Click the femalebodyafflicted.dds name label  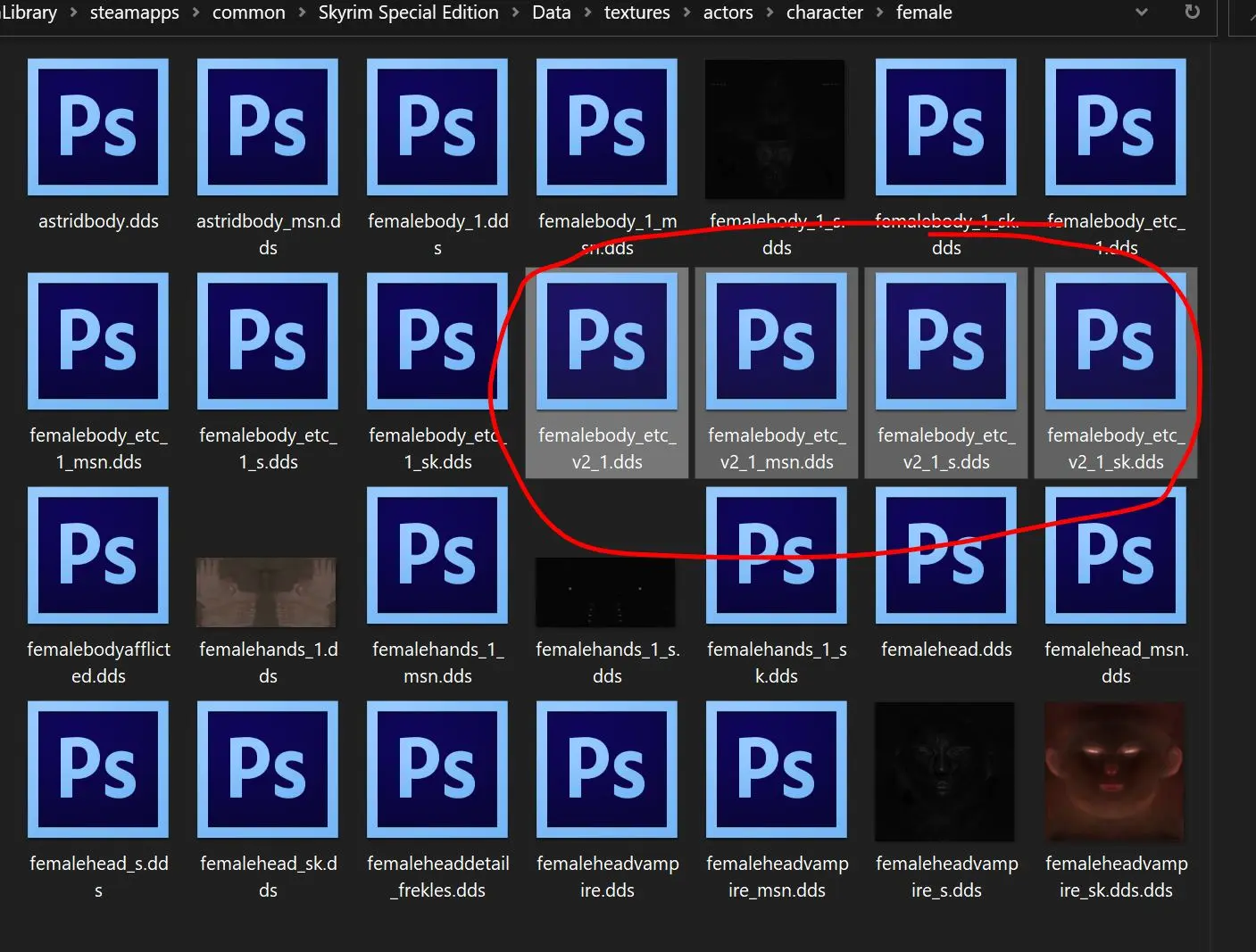pos(98,663)
